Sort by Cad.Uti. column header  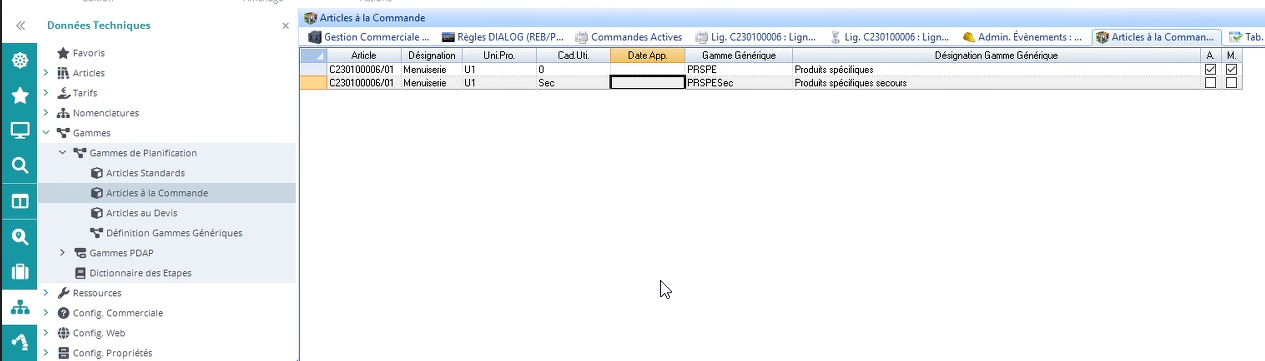572,56
